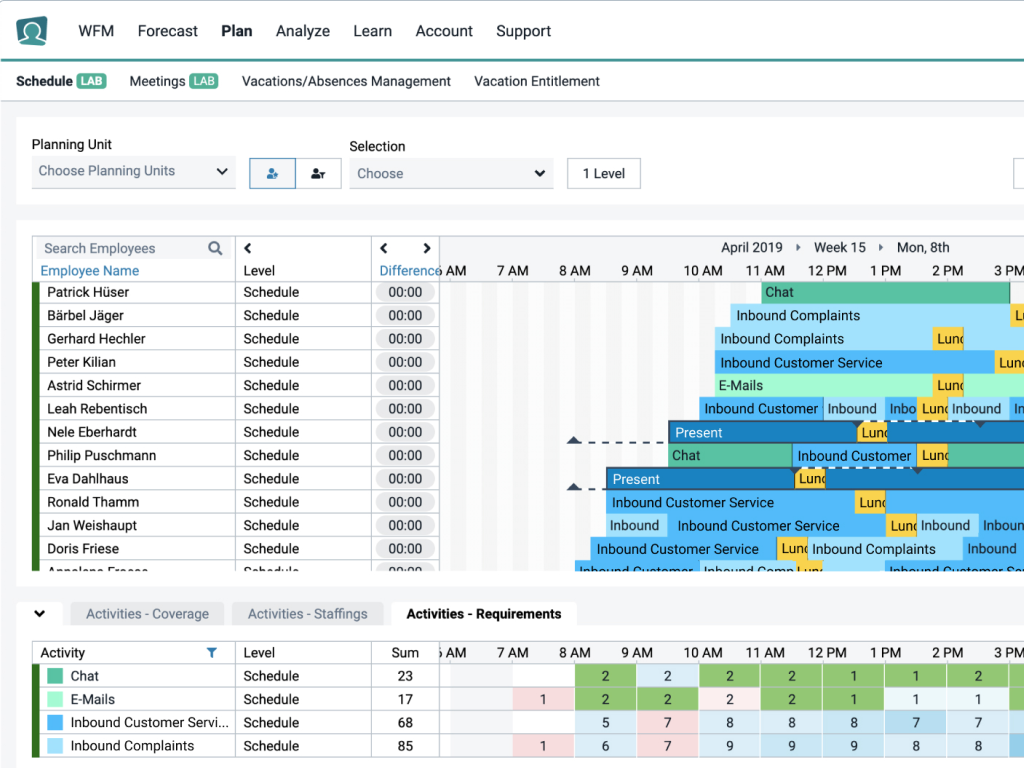This screenshot has width=1024, height=768.
Task: Click the magnifier icon in Search Employees
Action: click(x=213, y=247)
